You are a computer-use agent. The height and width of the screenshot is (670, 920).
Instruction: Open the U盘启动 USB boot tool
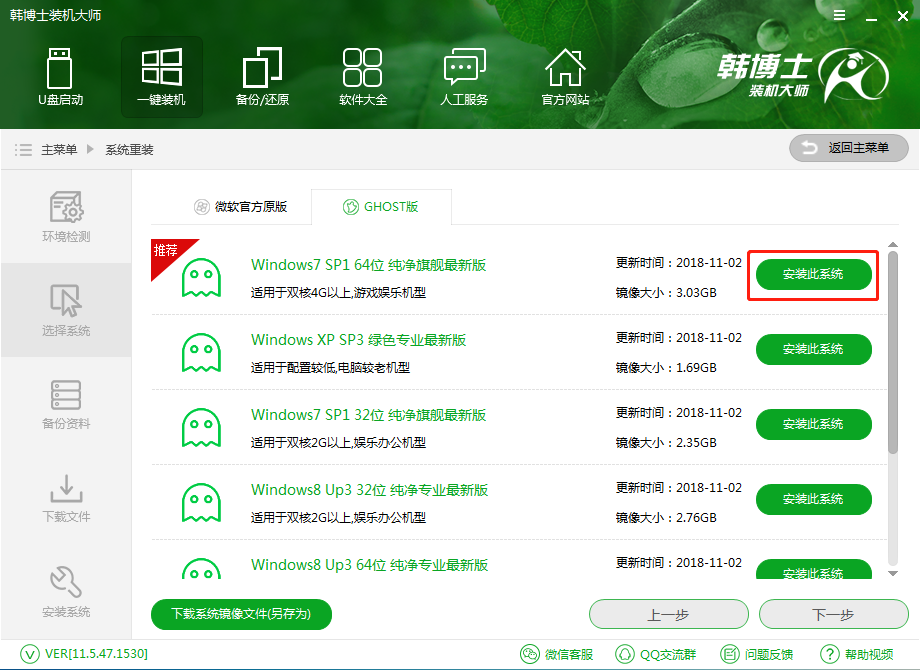(x=60, y=75)
